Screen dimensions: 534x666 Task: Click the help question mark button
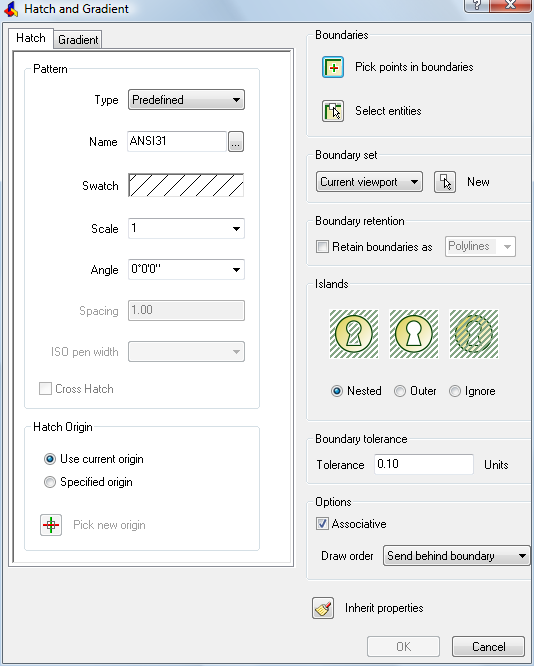[x=476, y=6]
